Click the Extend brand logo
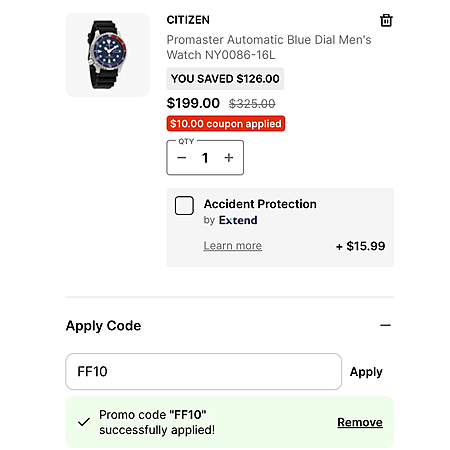The width and height of the screenshot is (450, 450). coord(238,220)
